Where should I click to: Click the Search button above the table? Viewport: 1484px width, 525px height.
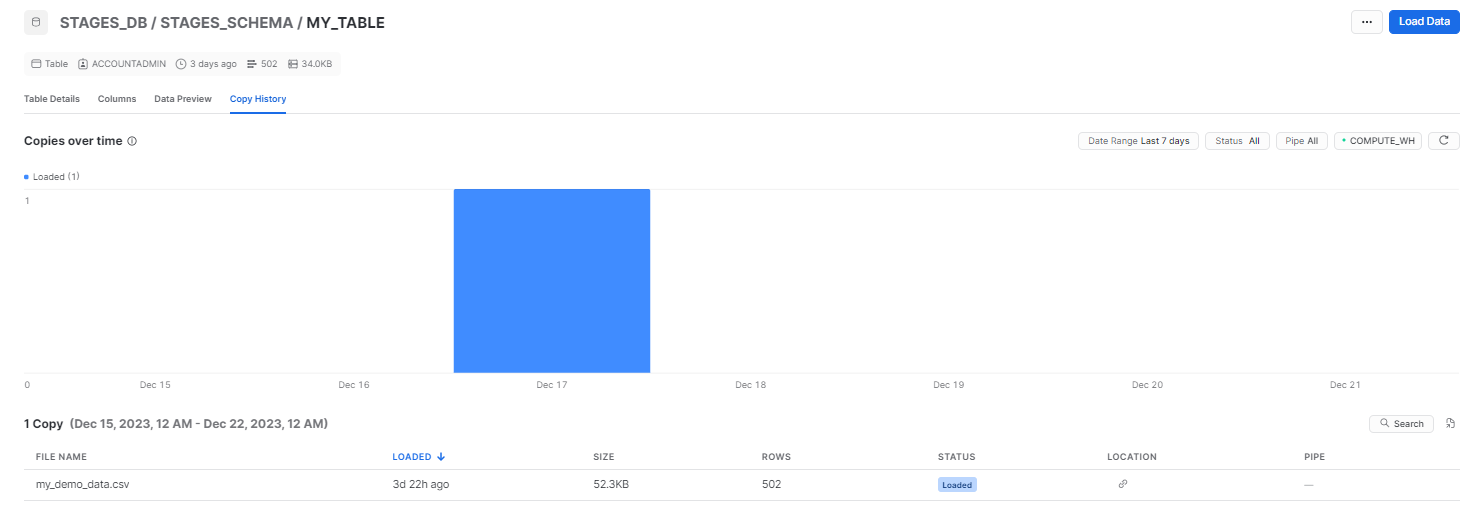coord(1401,424)
